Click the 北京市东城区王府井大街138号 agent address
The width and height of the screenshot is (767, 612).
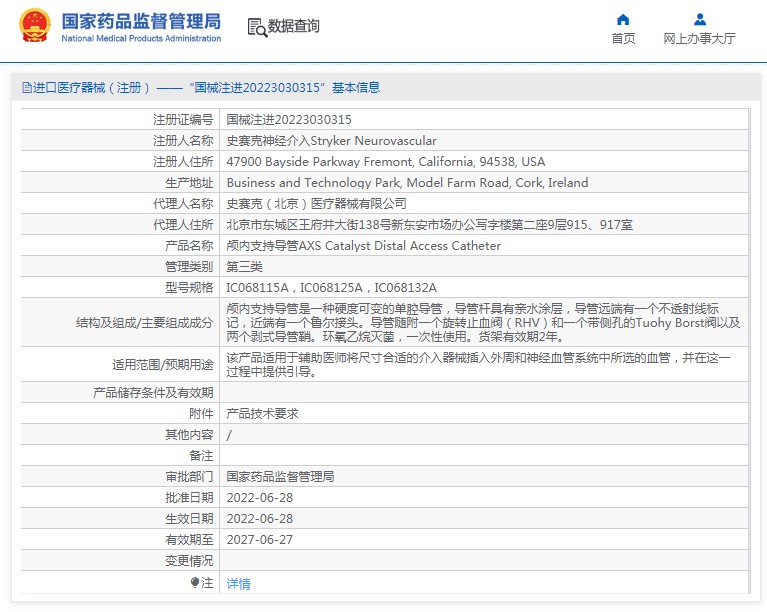click(x=429, y=225)
